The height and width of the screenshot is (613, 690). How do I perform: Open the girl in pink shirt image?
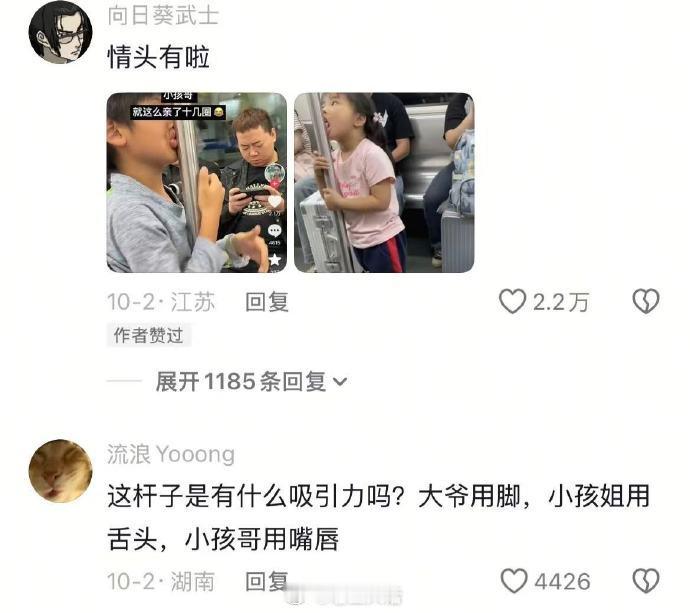click(384, 183)
